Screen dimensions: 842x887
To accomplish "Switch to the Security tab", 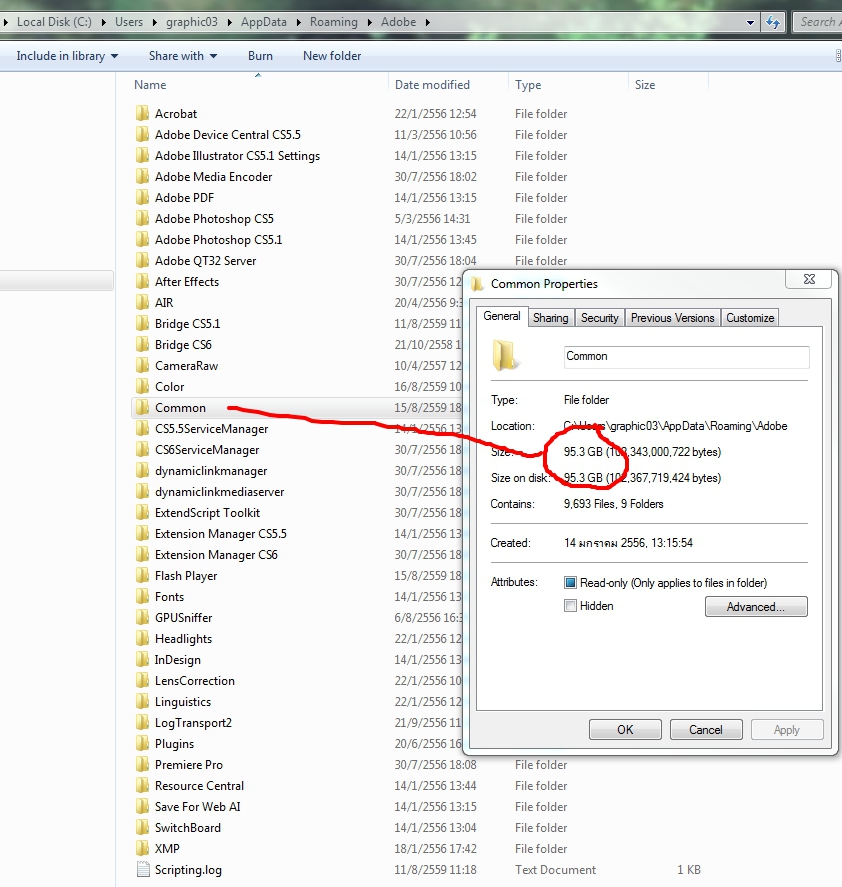I will point(600,318).
